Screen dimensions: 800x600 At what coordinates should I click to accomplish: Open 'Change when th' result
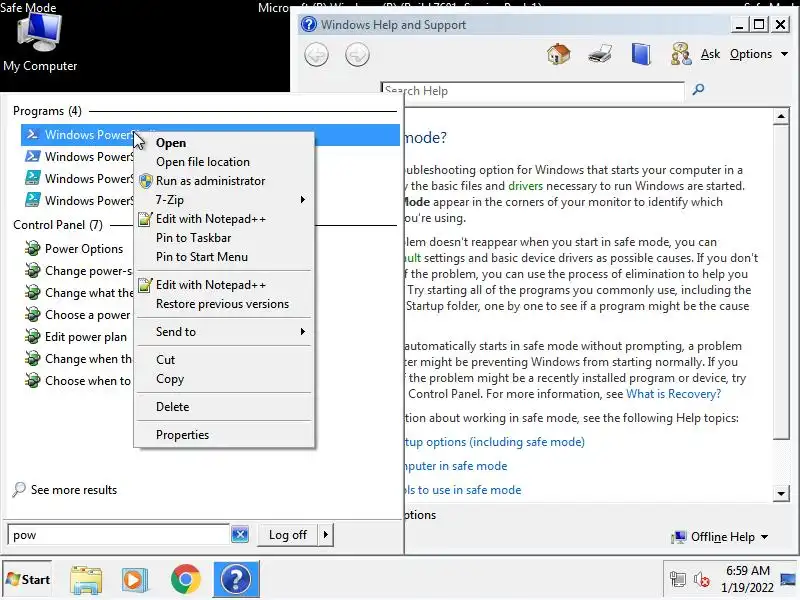point(79,359)
